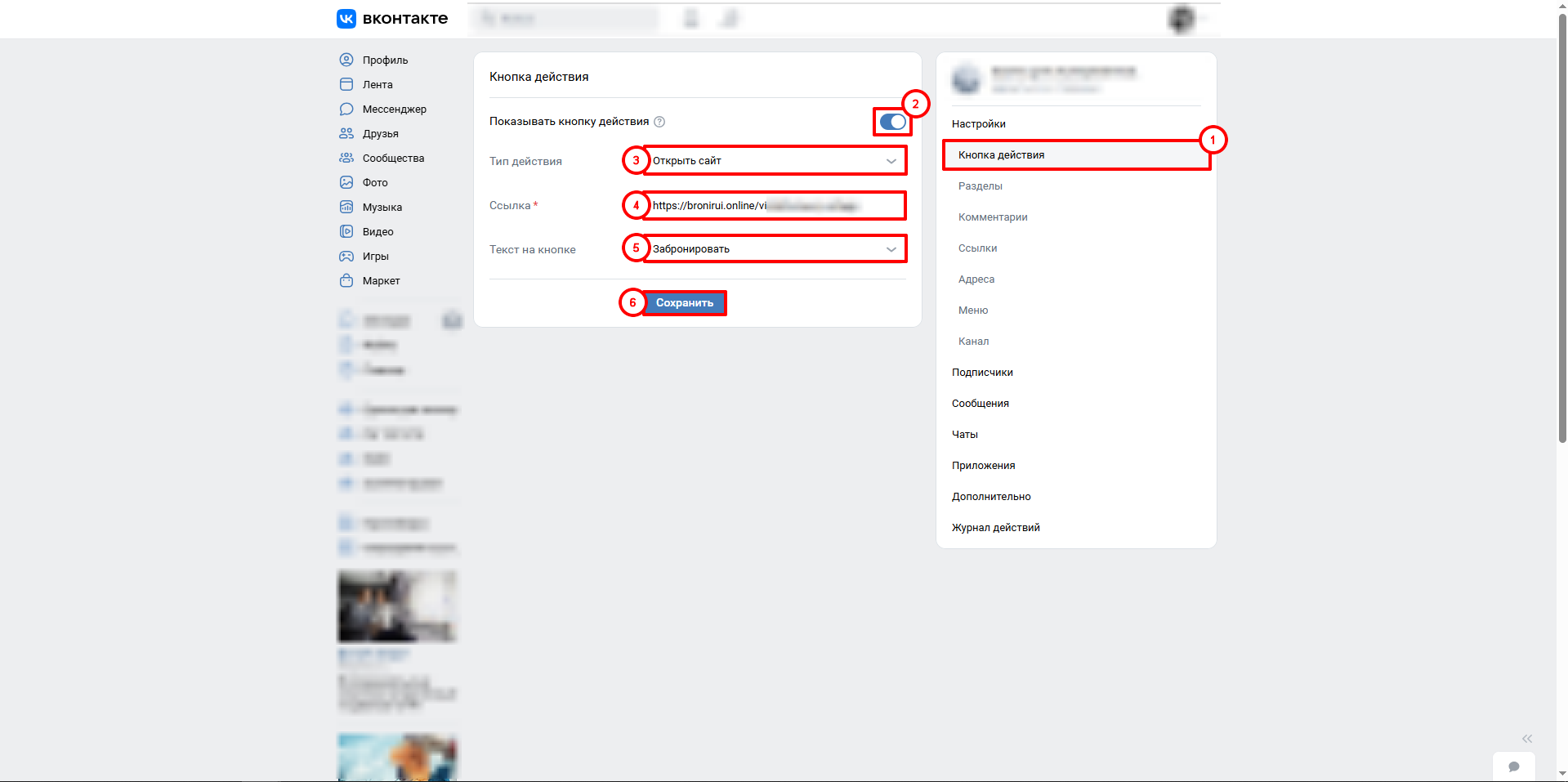This screenshot has width=1568, height=782.
Task: Select the Разделы settings menu item
Action: click(980, 186)
